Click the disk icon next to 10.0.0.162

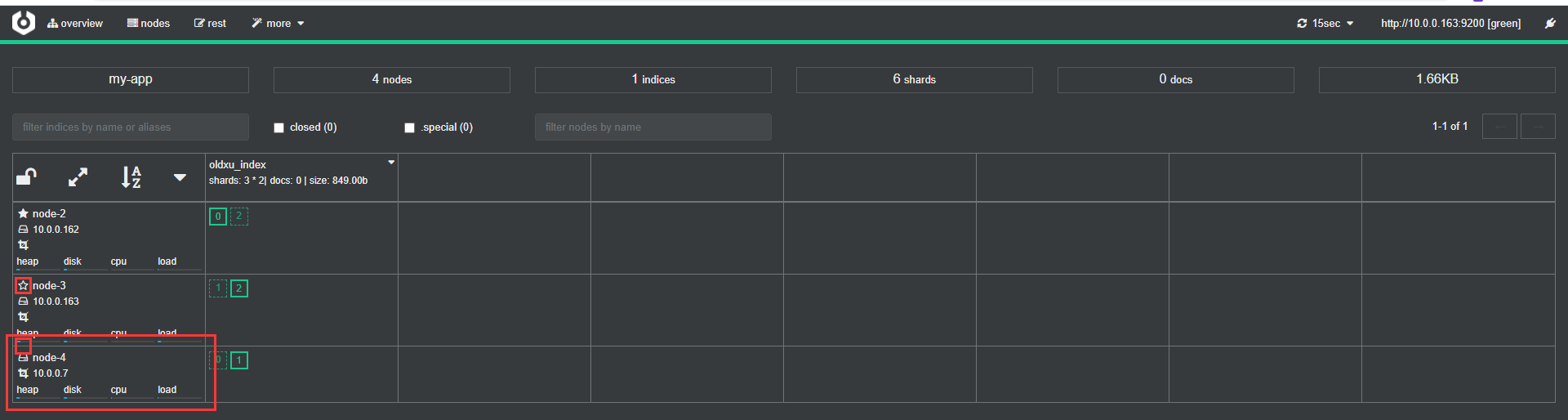[23, 230]
